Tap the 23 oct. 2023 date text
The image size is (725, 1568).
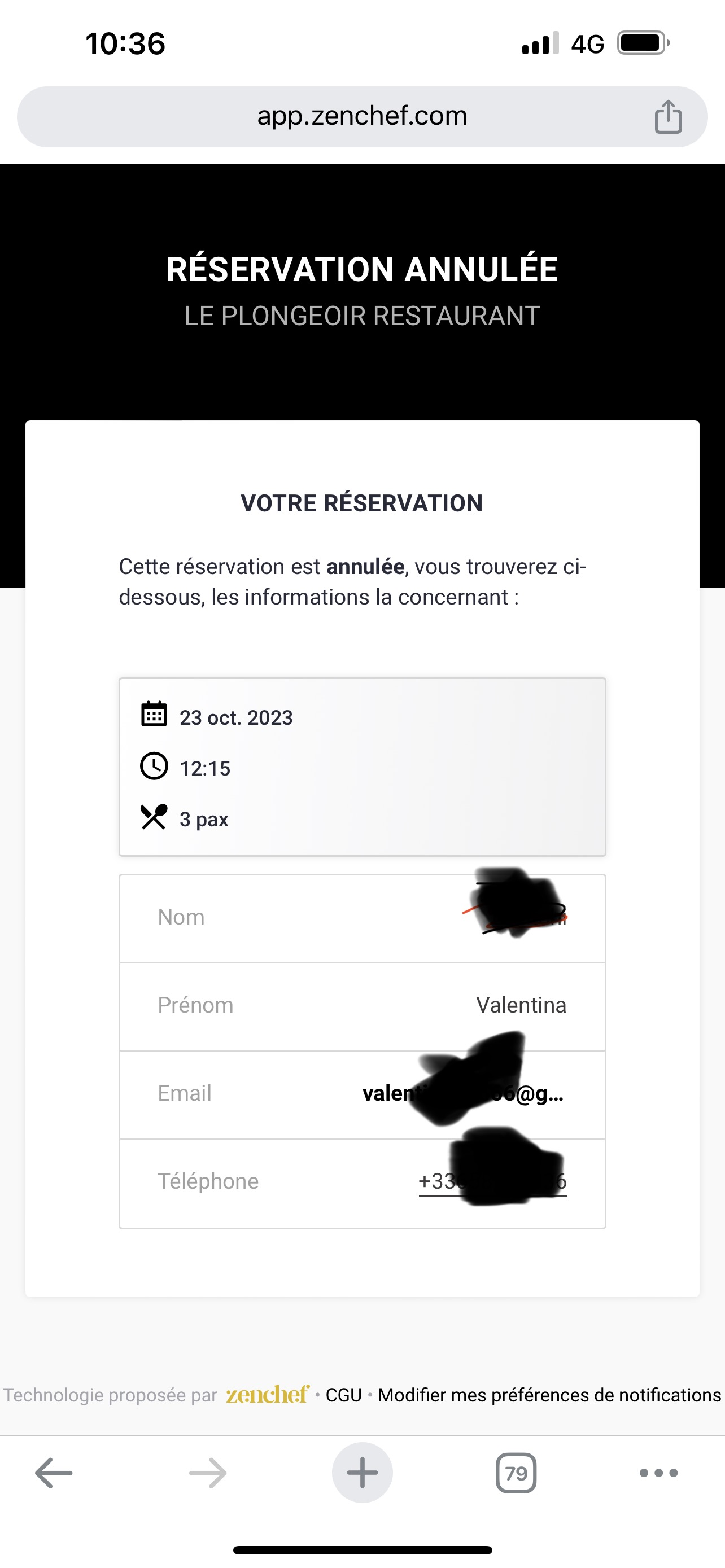236,717
